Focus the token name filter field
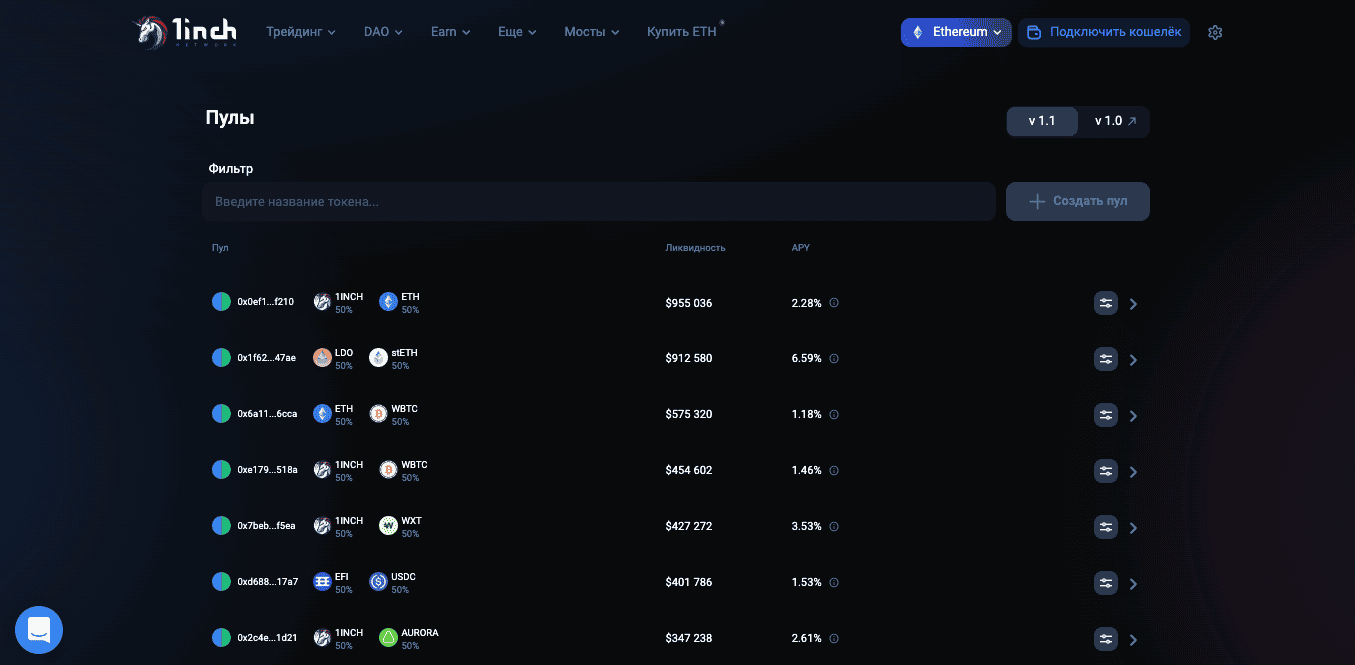Viewport: 1355px width, 665px height. point(599,201)
